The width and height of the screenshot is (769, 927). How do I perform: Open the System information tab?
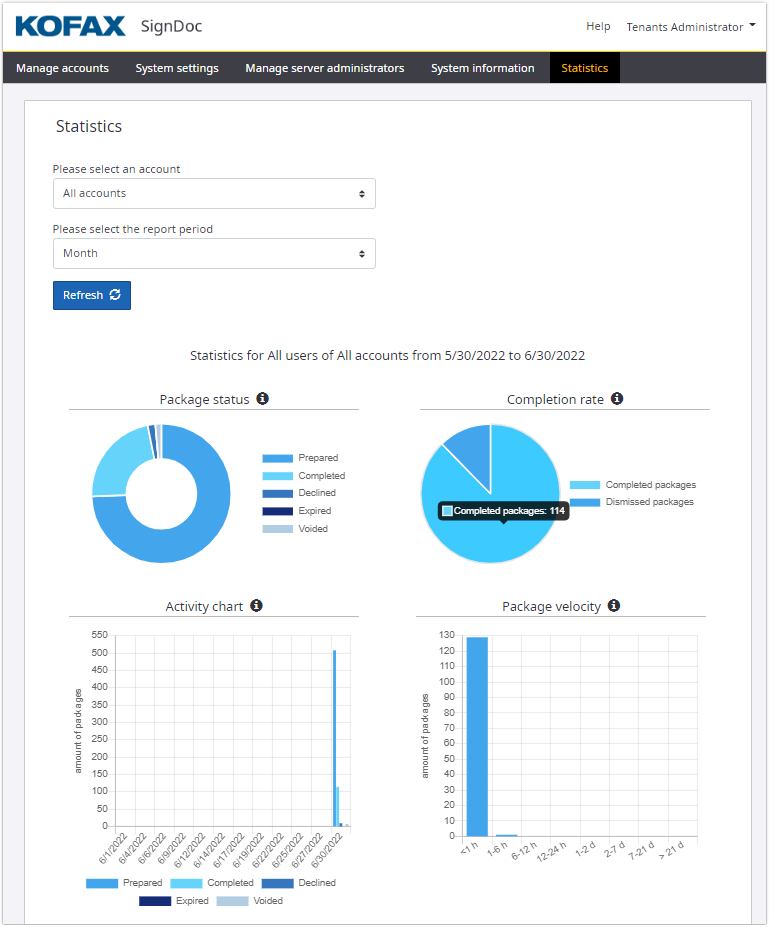tap(483, 68)
